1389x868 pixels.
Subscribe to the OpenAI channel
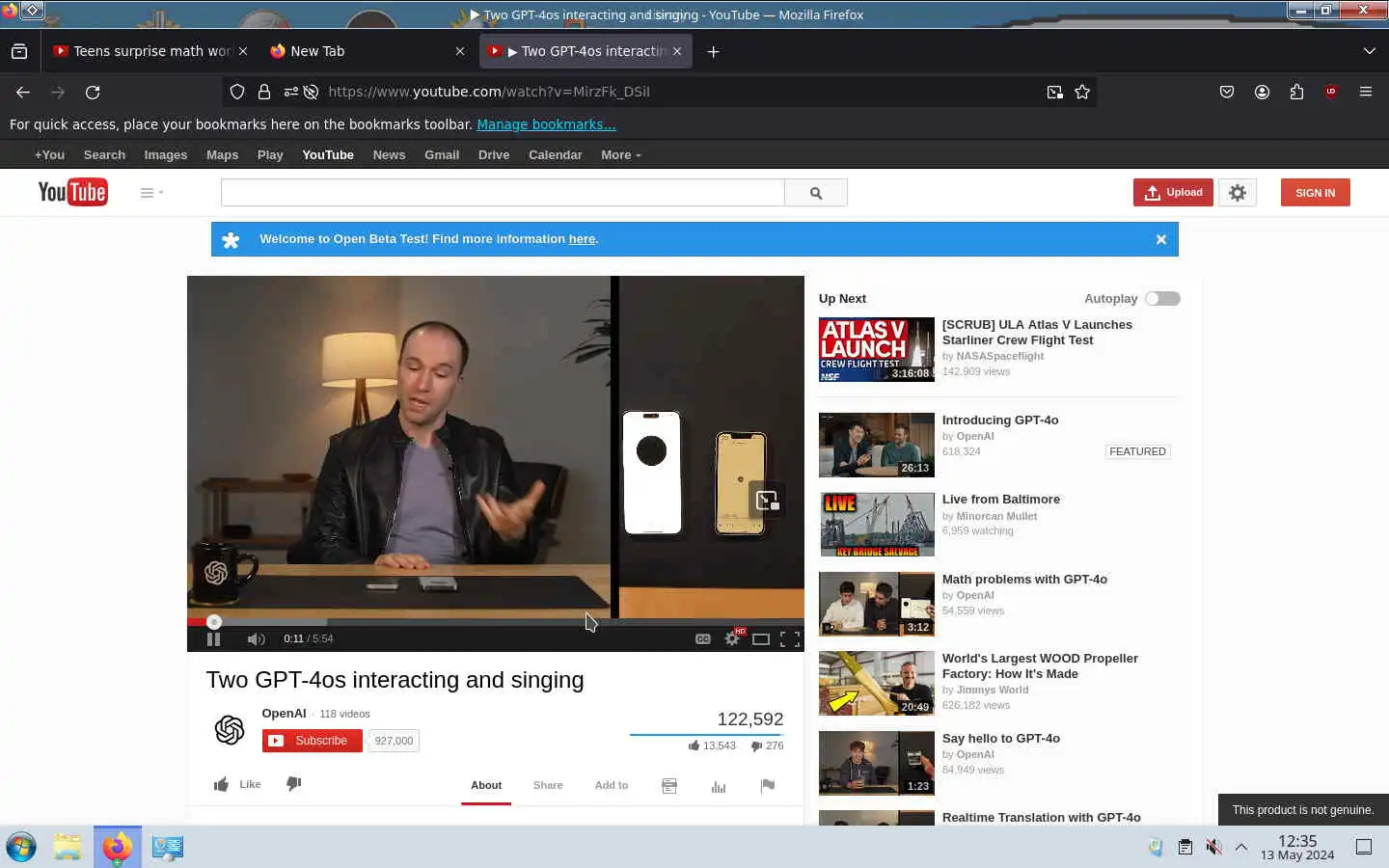(x=312, y=741)
